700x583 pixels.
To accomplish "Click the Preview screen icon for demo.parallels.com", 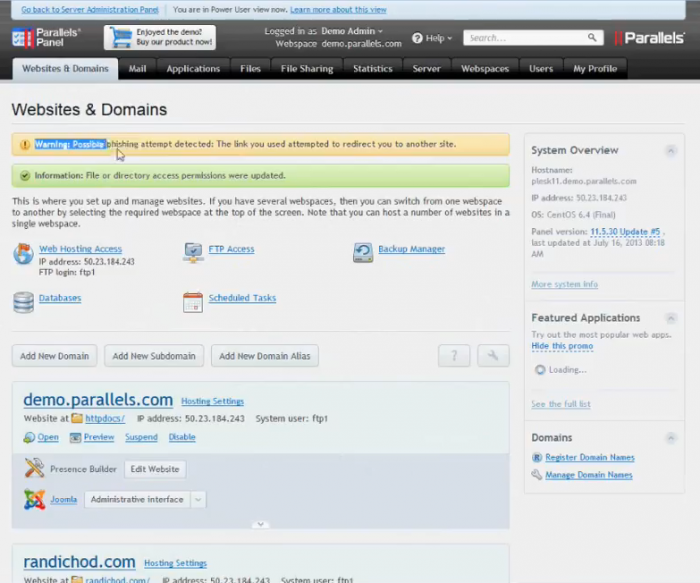I will click(x=75, y=437).
